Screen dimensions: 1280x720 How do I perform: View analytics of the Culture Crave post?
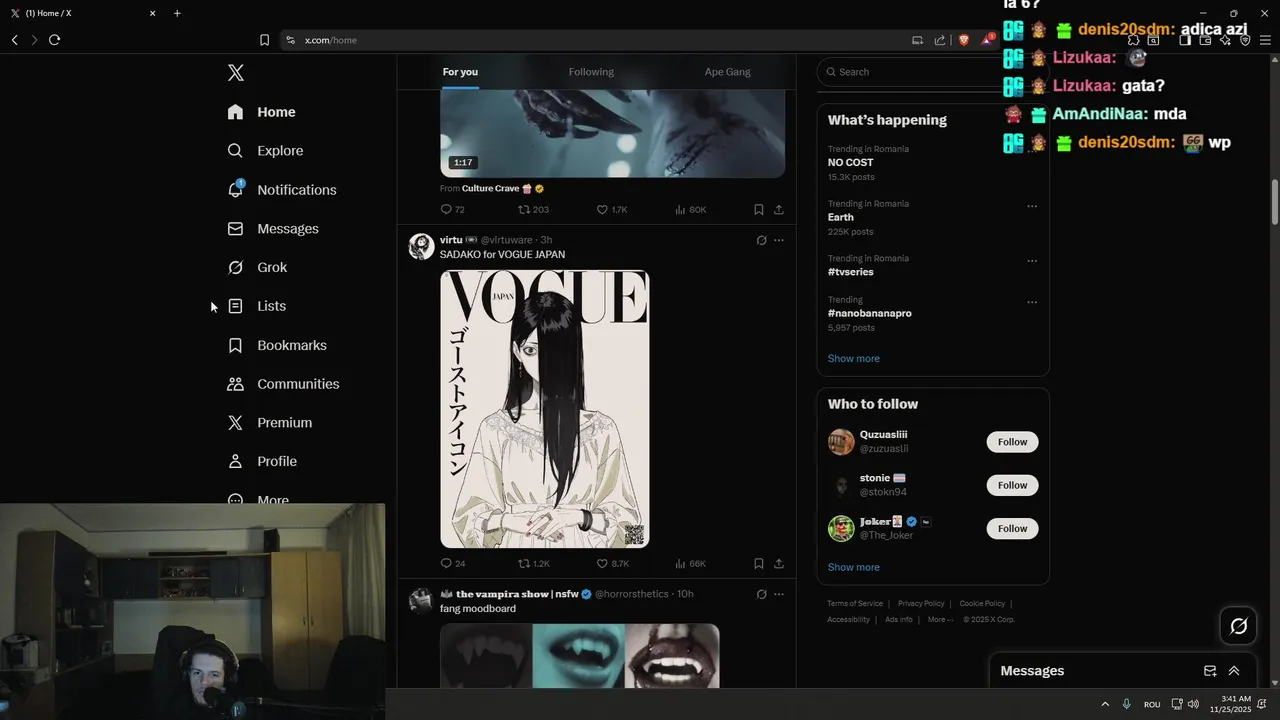coord(690,210)
